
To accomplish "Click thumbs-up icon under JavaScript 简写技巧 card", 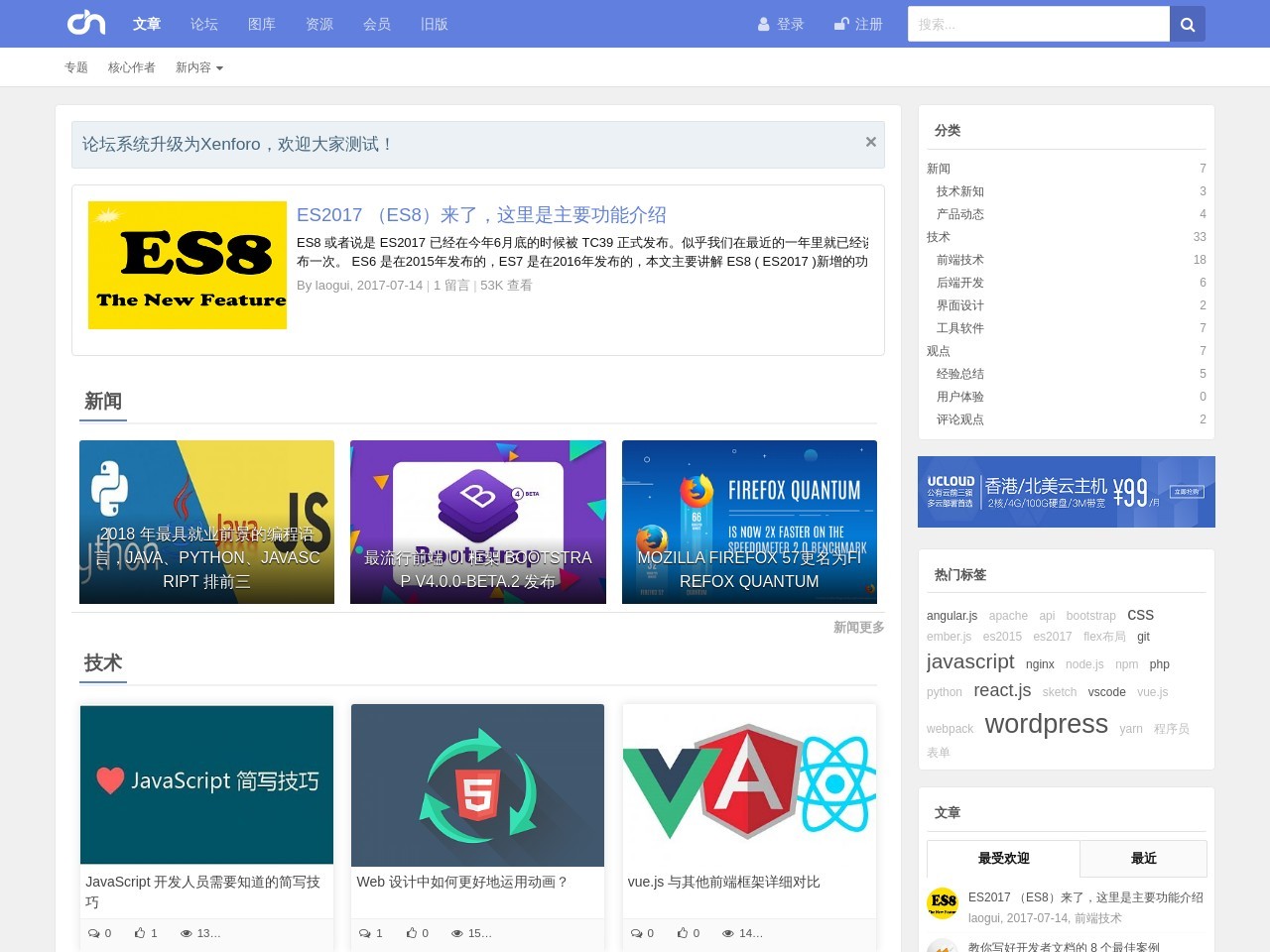I will coord(140,933).
